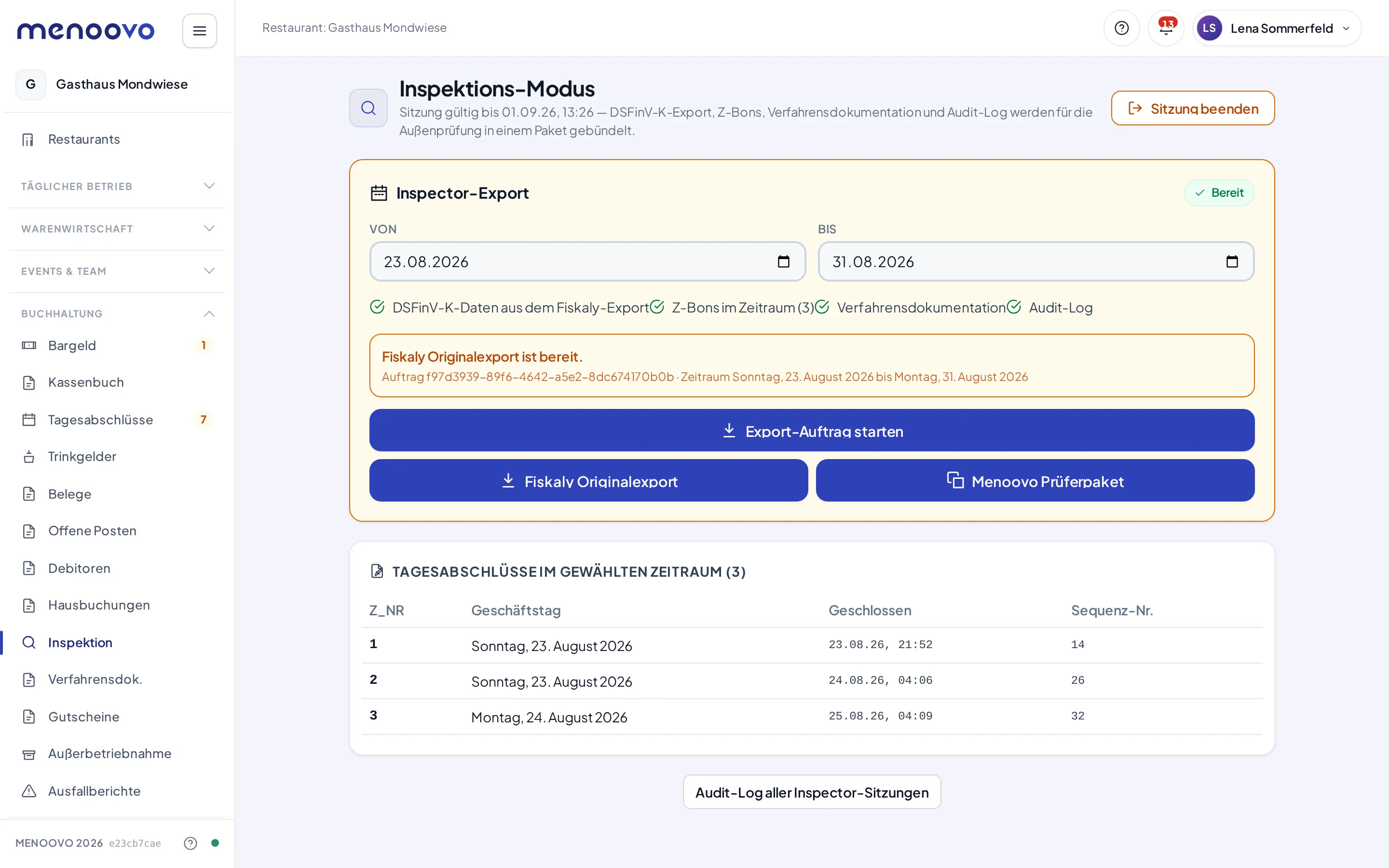Screen dimensions: 1389x868
Task: Open Außerbetriebnahme in the sidebar
Action: tap(117, 754)
